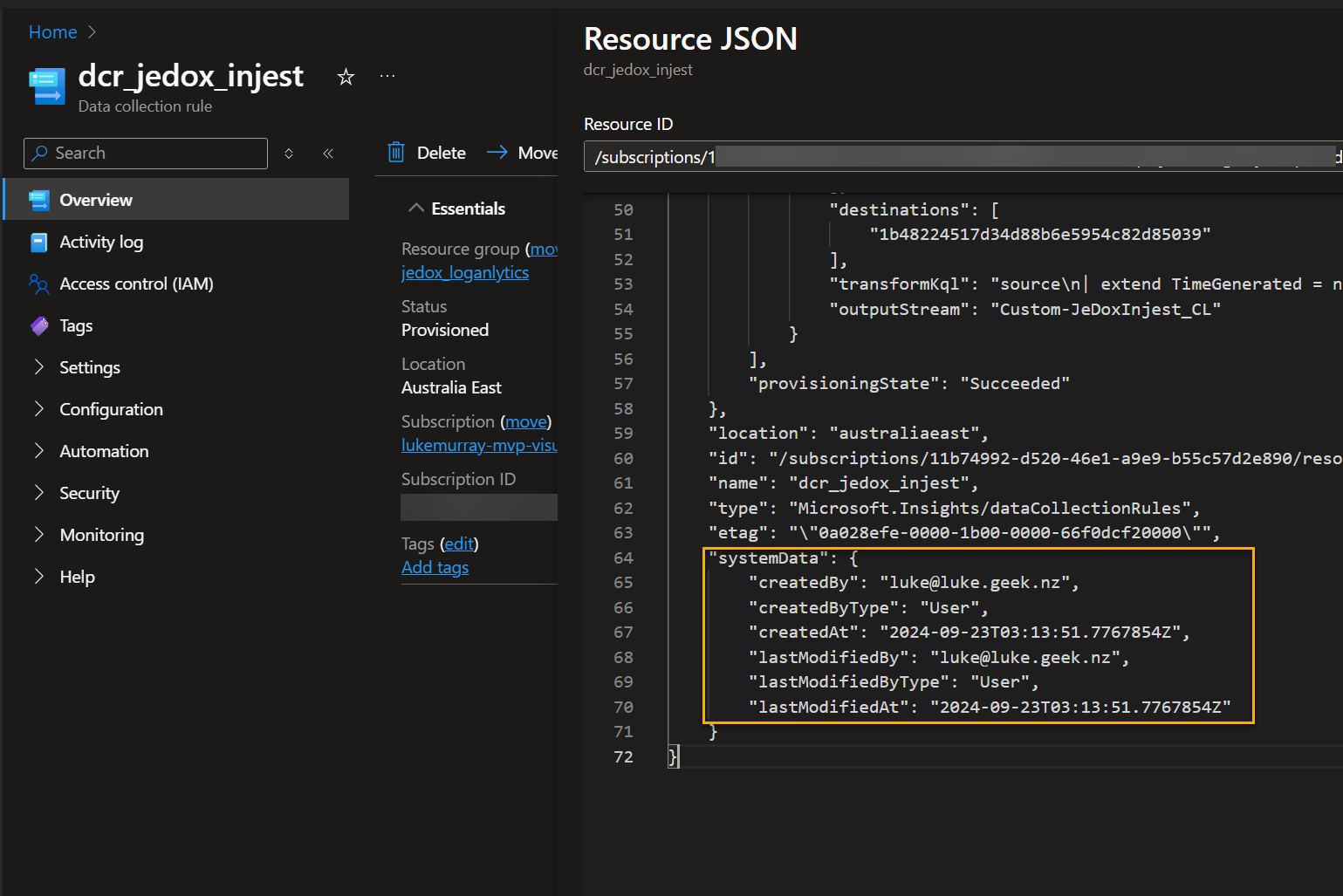Viewport: 1343px width, 896px height.
Task: Click the Move button label
Action: [538, 153]
